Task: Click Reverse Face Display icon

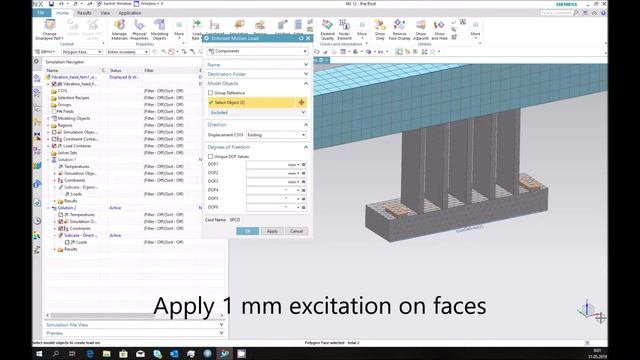Action: click(x=399, y=25)
